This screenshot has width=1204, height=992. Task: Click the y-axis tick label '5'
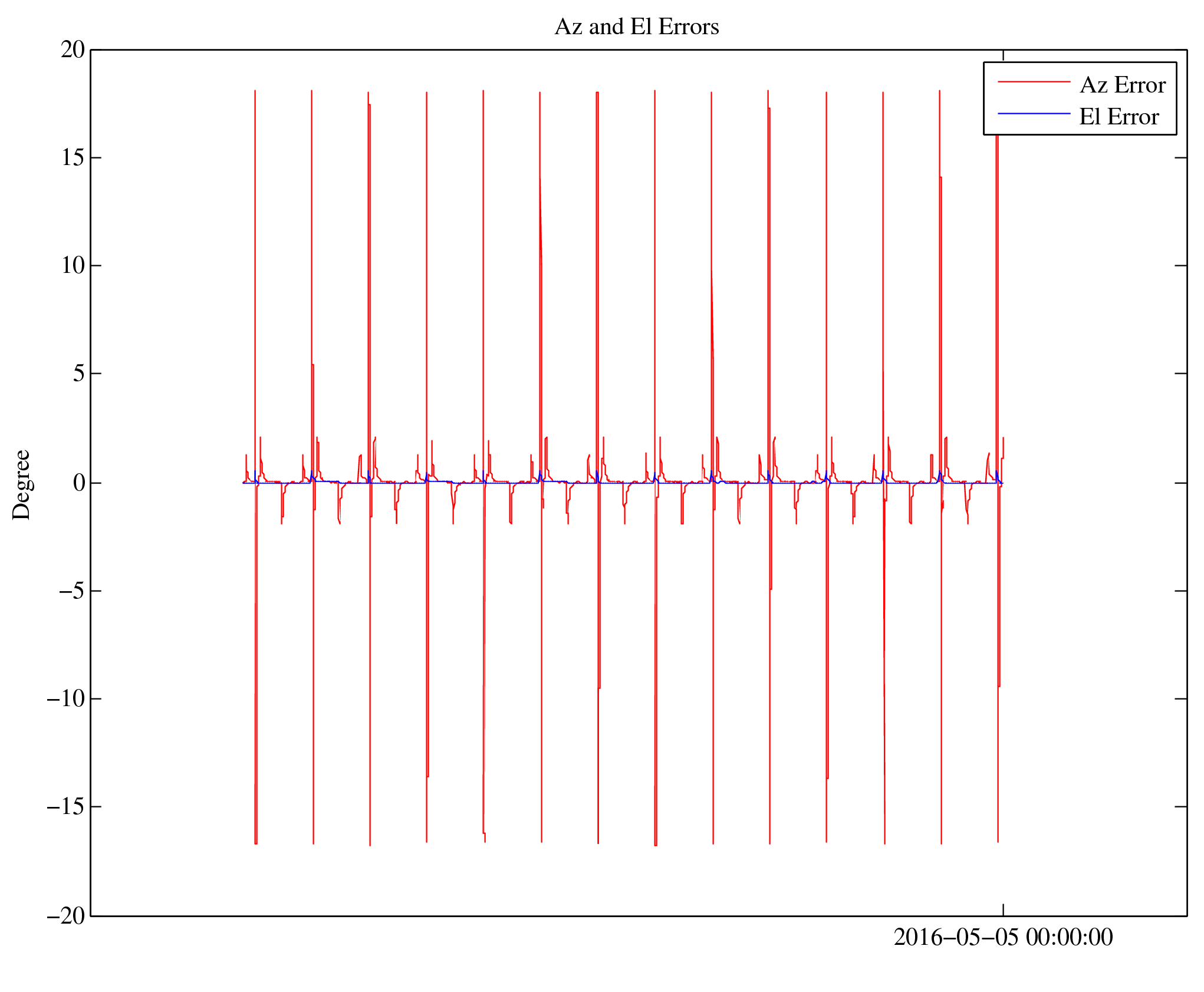click(78, 373)
